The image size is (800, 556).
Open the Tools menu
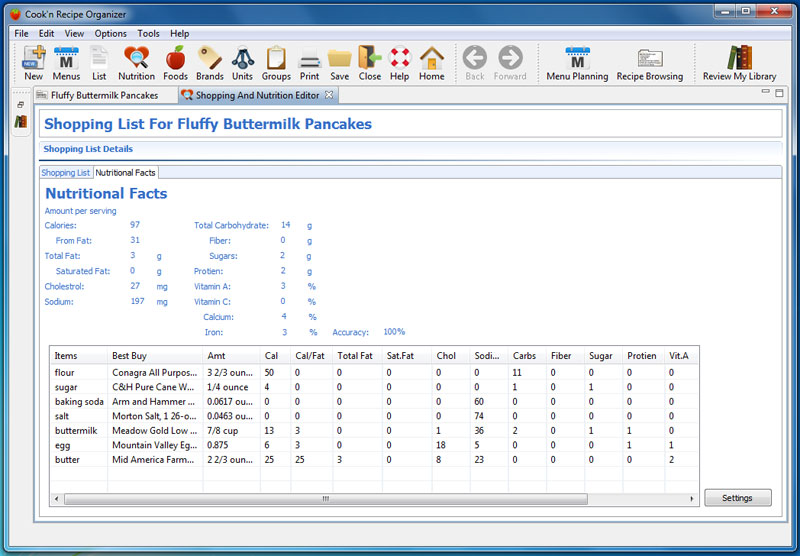(x=148, y=34)
